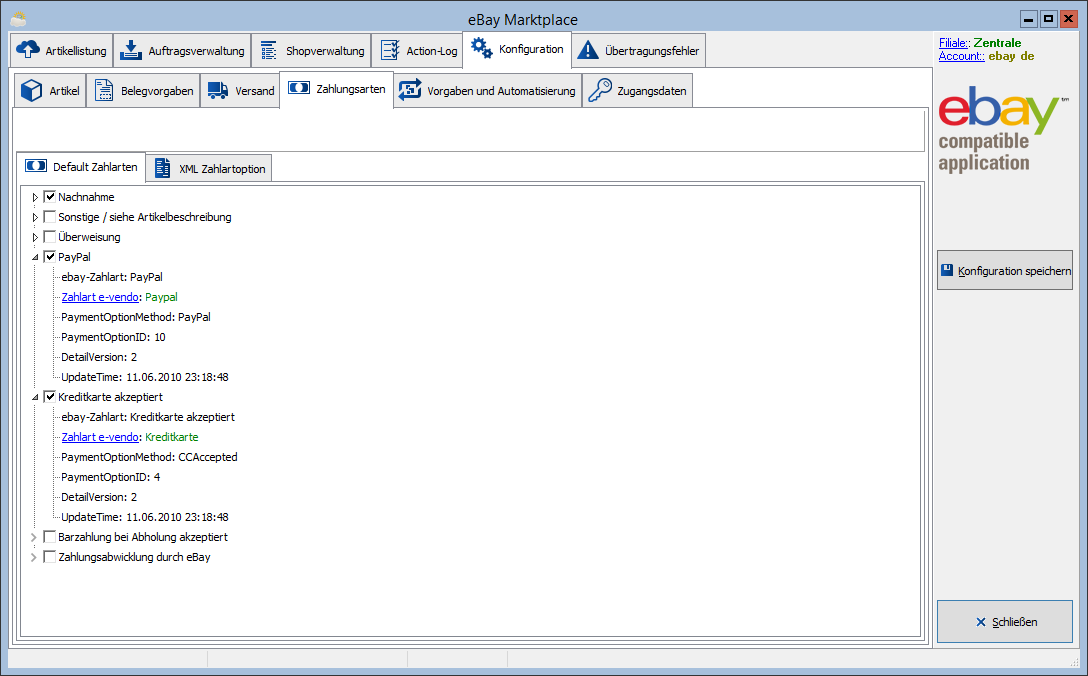Select row PaymentOptionMethod: CCAccepted
The height and width of the screenshot is (676, 1088).
coord(149,457)
